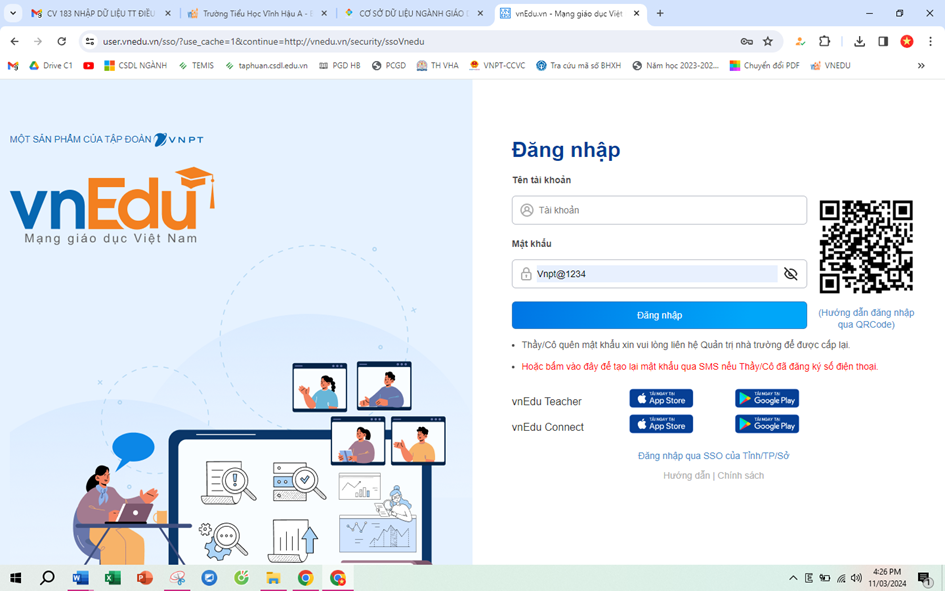The image size is (945, 591).
Task: Toggle the browser side panel
Action: [x=883, y=41]
